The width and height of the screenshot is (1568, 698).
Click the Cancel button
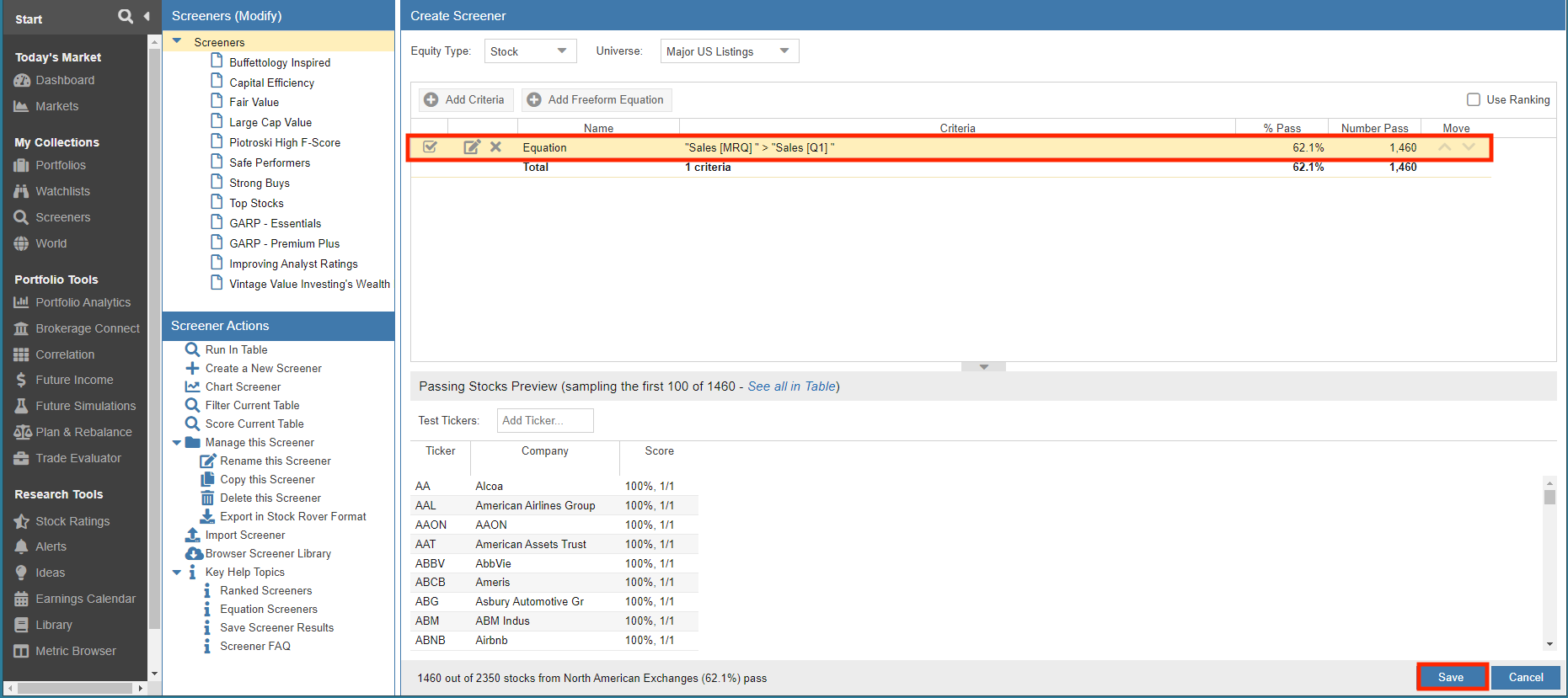click(1526, 677)
